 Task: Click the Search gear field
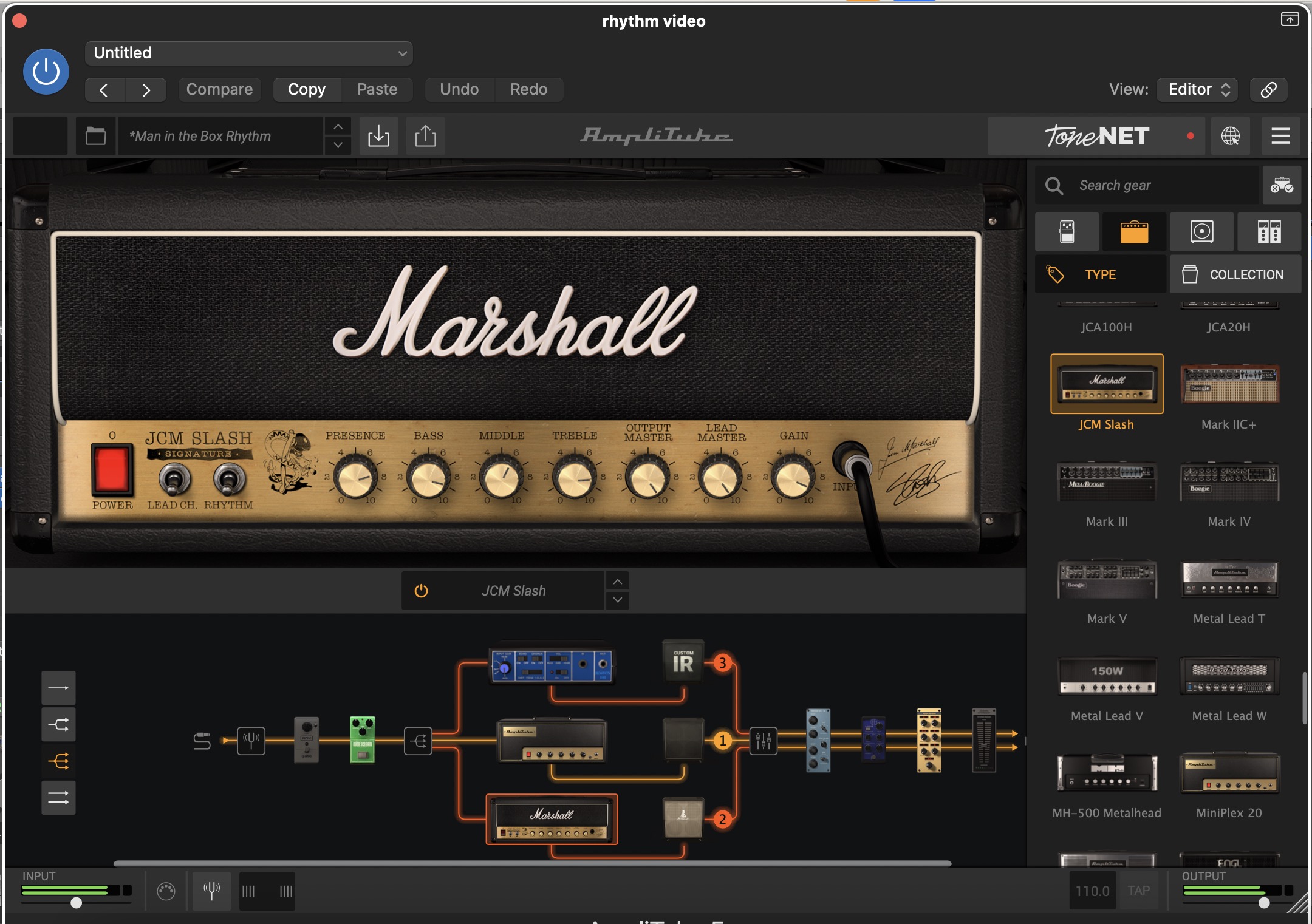point(1147,185)
